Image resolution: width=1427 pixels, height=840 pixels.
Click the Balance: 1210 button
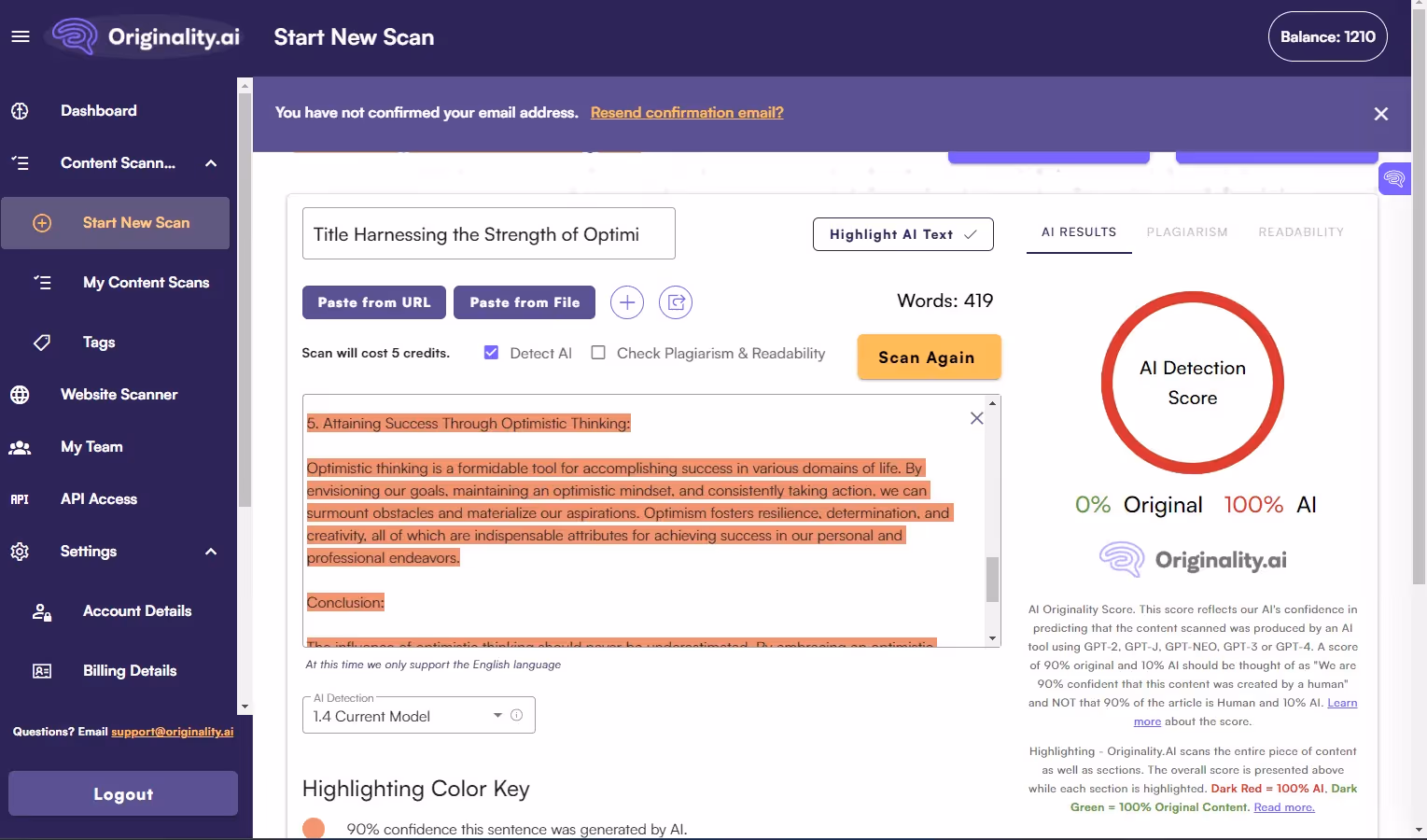click(1327, 36)
